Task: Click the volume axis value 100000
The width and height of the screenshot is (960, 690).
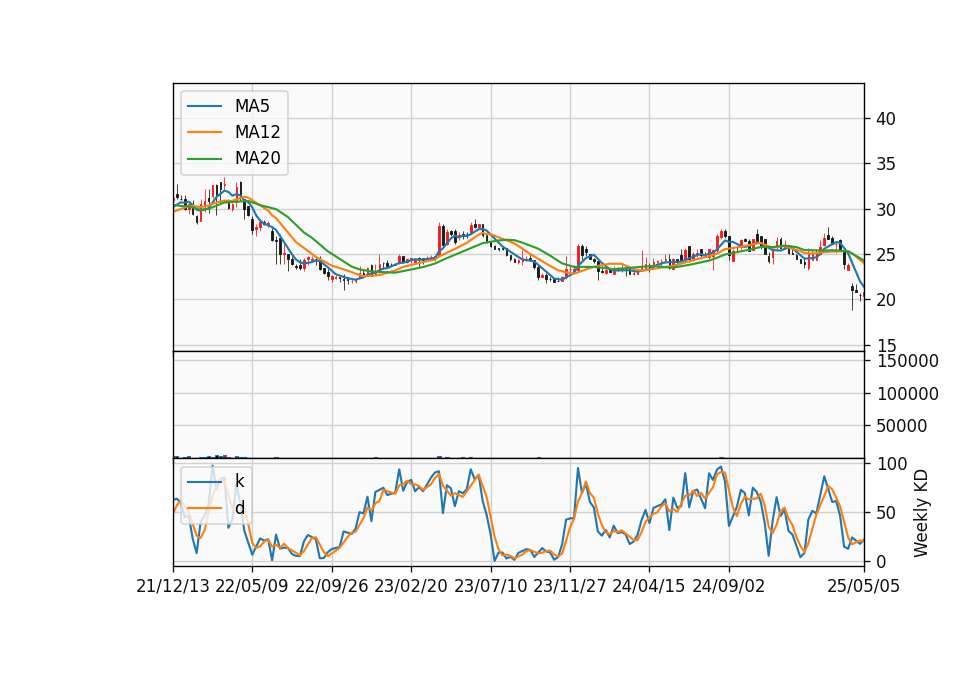Action: 908,394
